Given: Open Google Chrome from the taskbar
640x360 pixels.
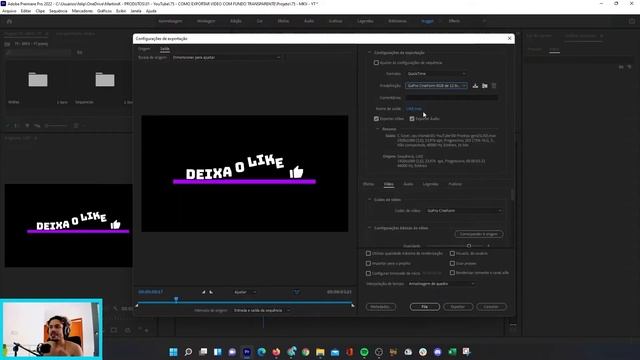Looking at the screenshot, I should [306, 352].
